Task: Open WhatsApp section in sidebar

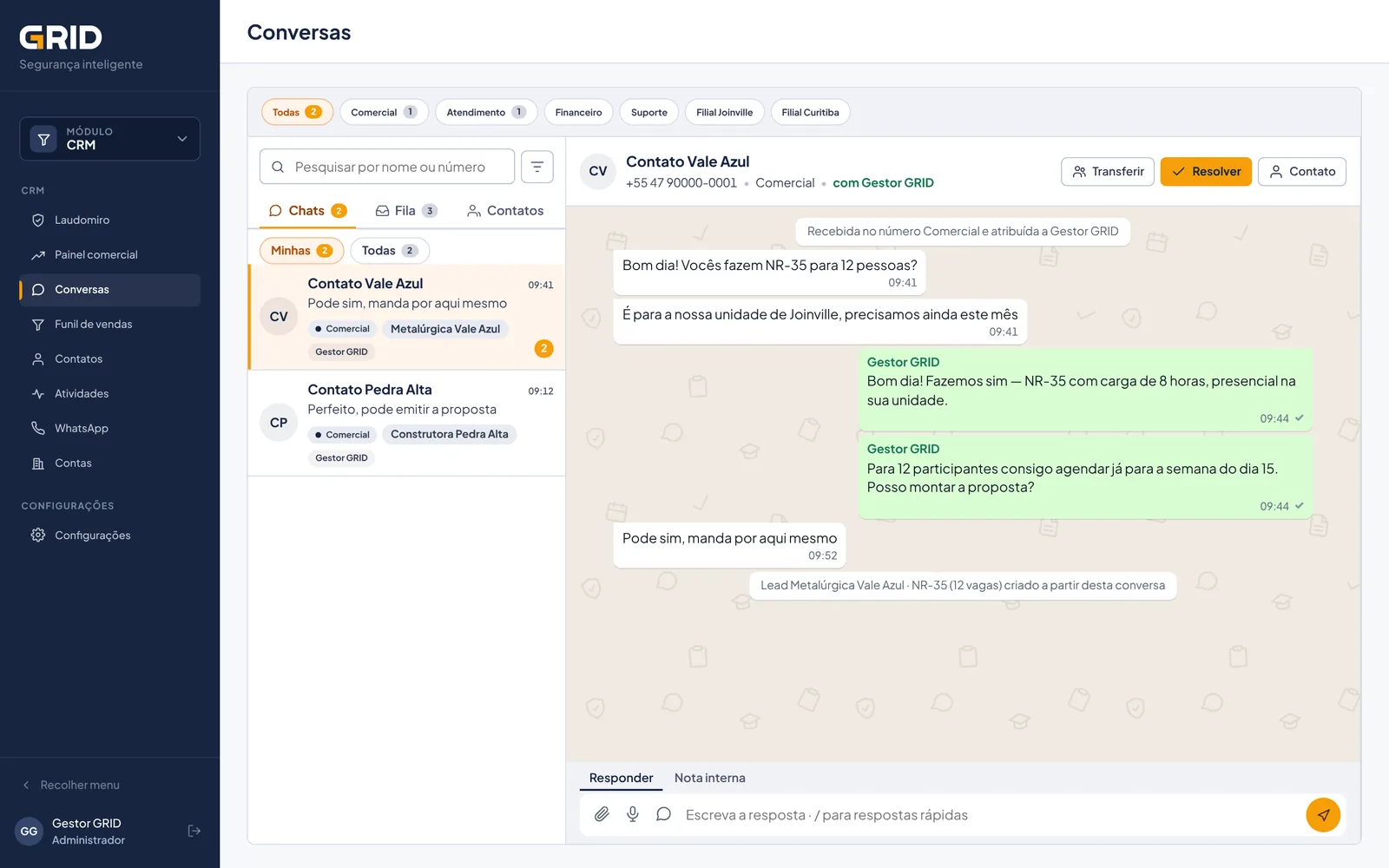Action: click(x=109, y=429)
